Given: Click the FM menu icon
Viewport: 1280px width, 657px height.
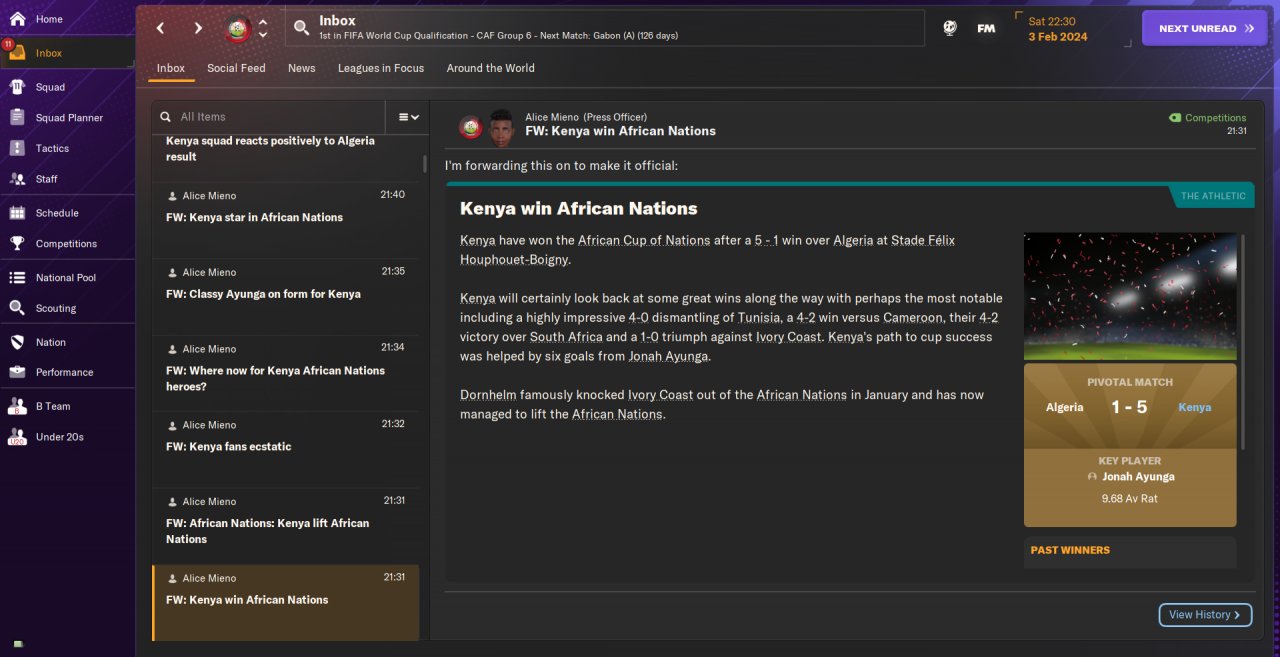Looking at the screenshot, I should [986, 28].
